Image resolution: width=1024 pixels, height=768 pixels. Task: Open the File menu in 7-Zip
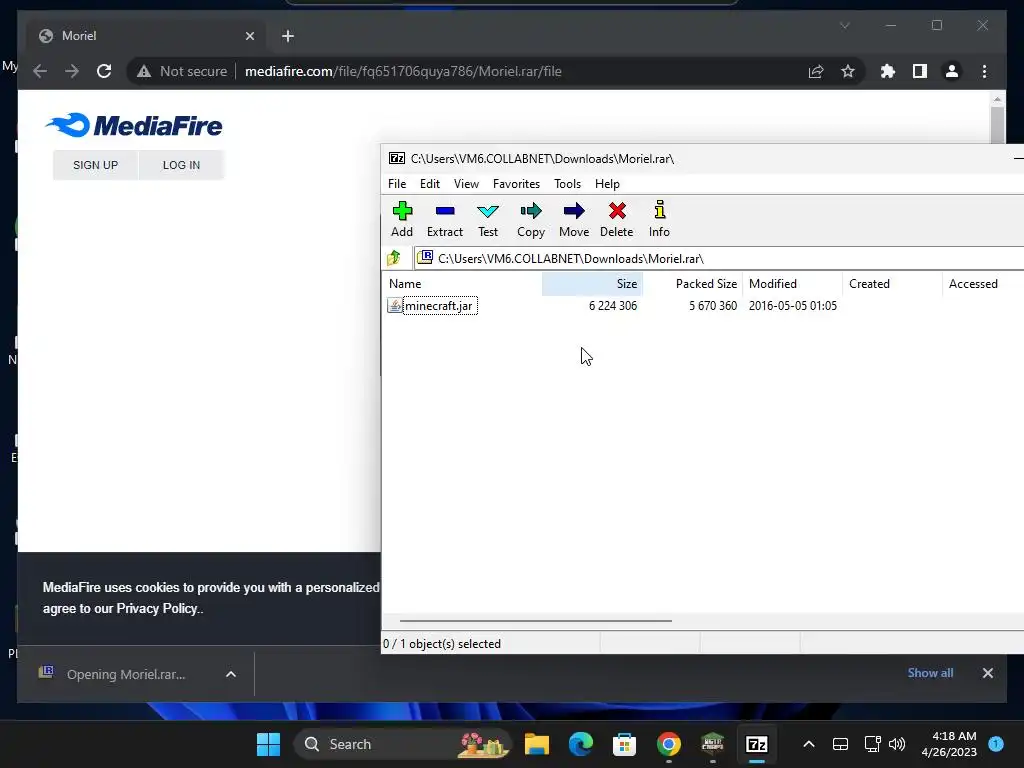point(396,184)
